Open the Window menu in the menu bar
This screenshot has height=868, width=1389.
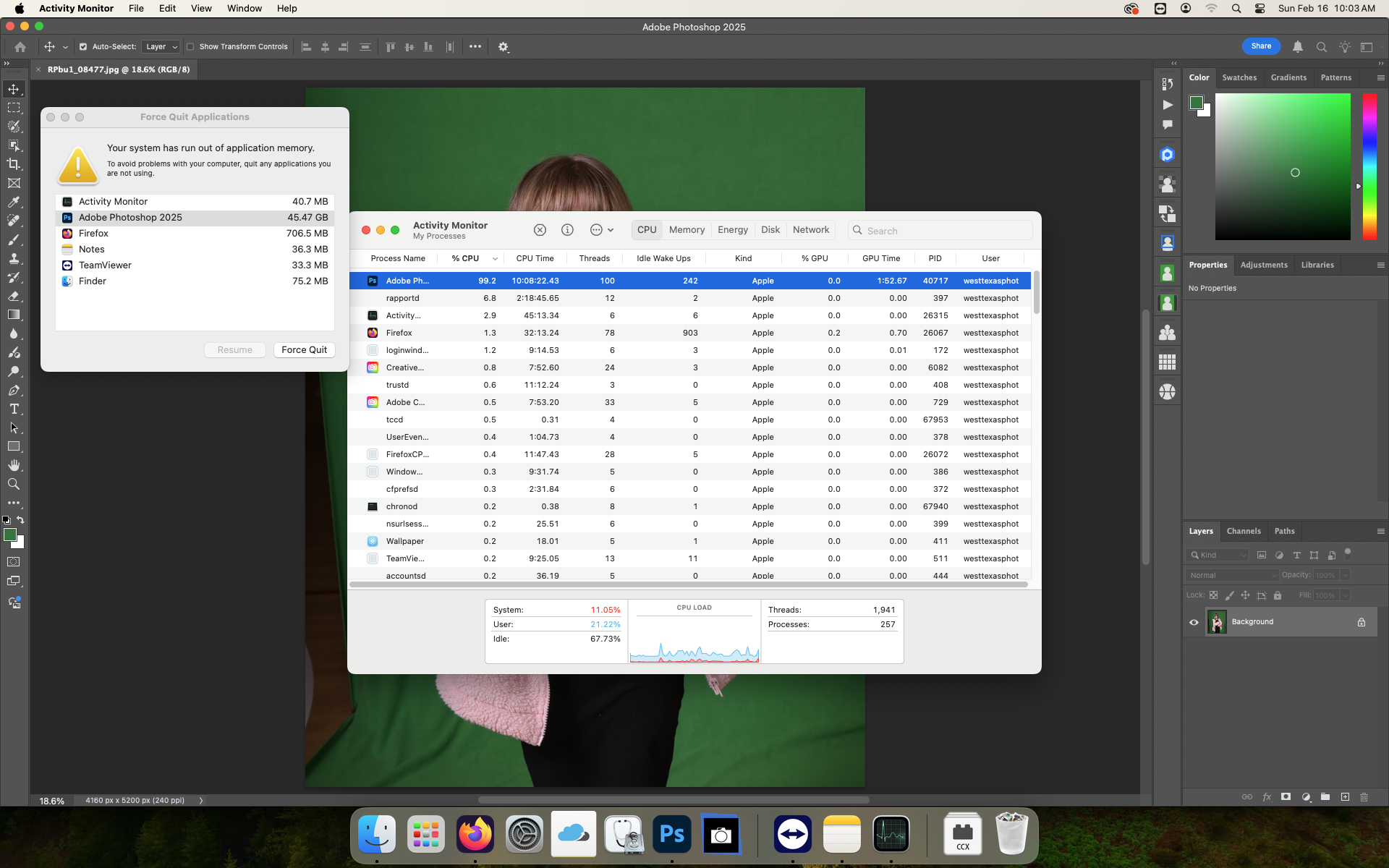click(245, 8)
